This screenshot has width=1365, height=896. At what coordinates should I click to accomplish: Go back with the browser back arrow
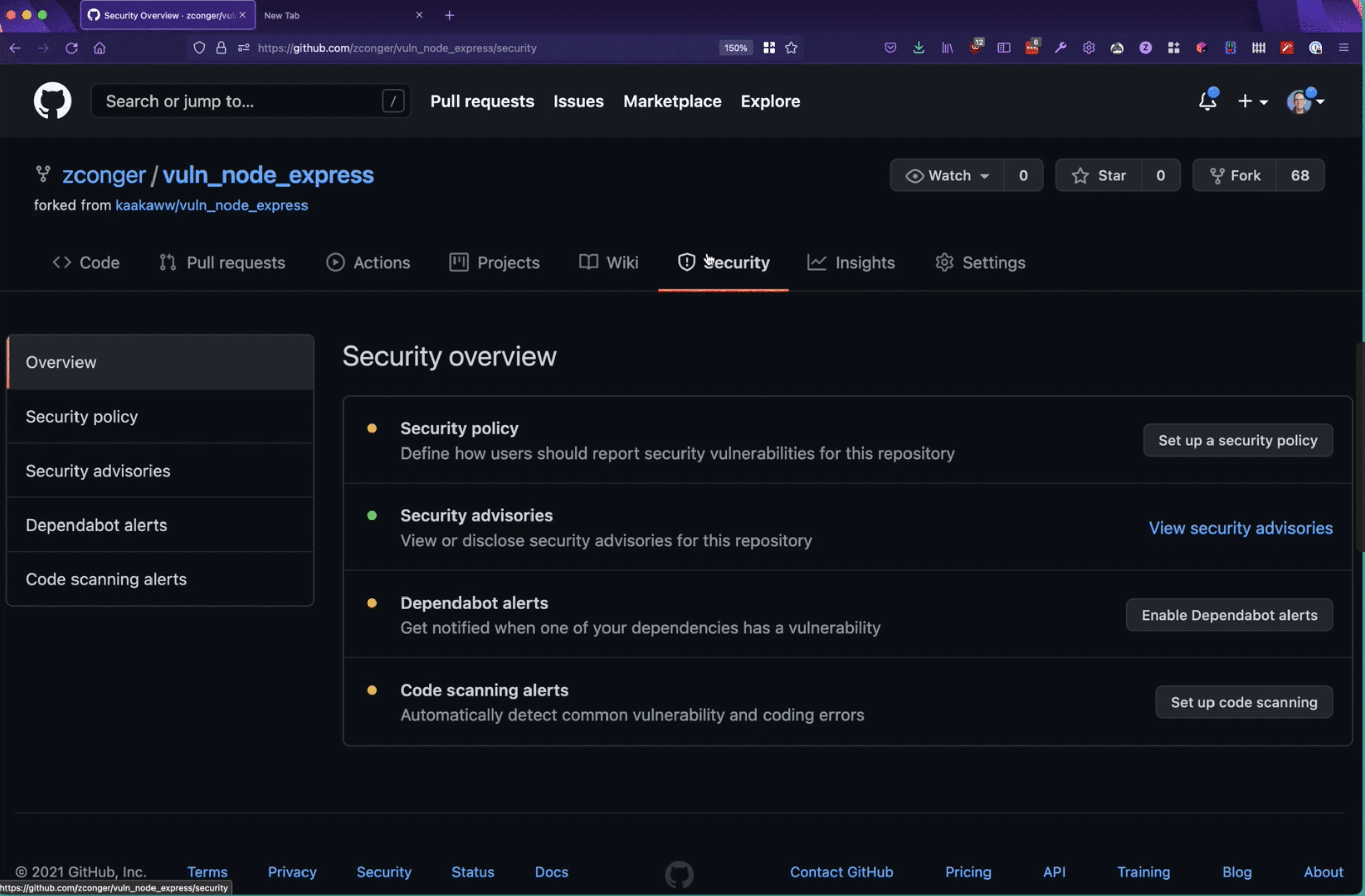[15, 48]
